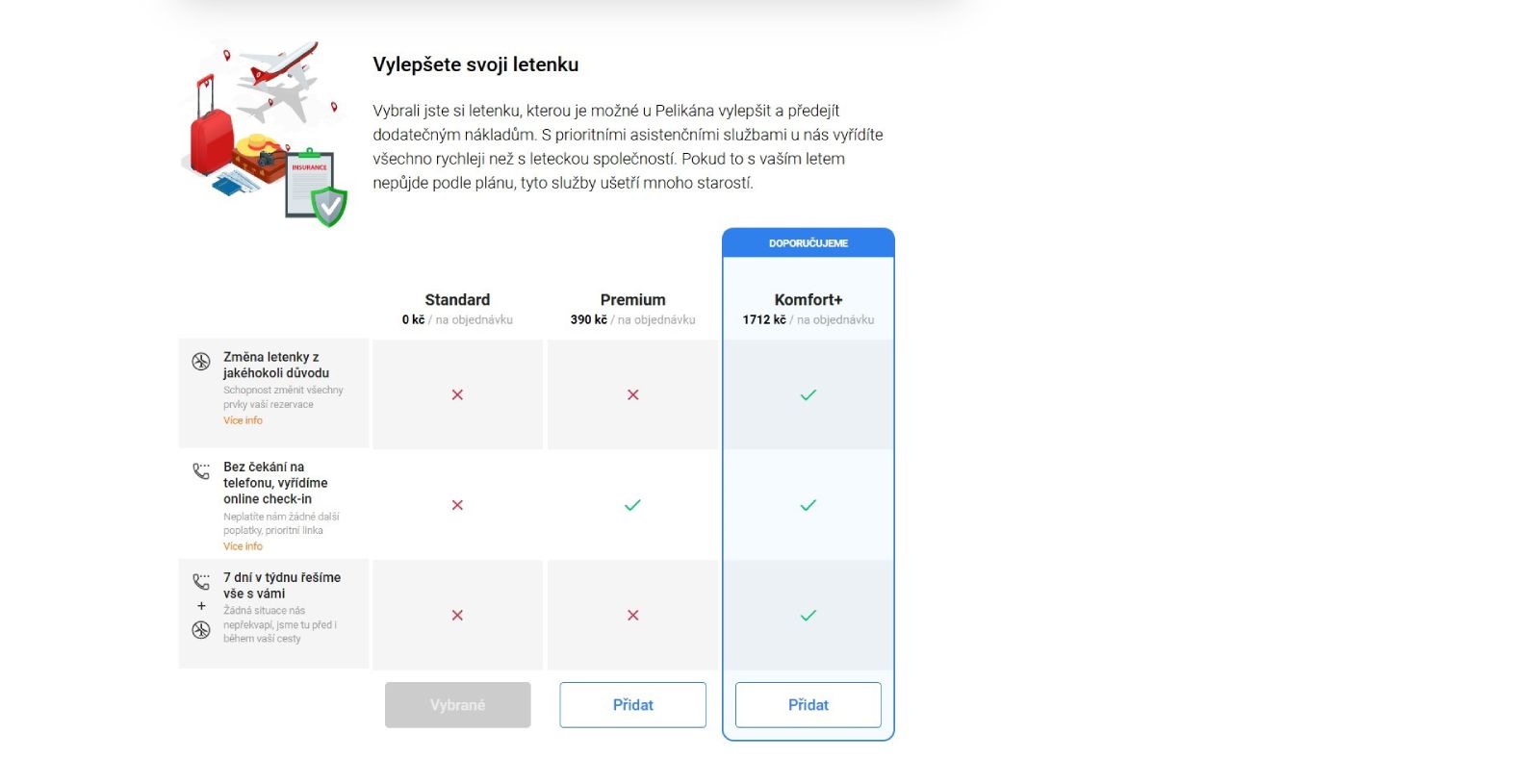Click the phone icon beside Bez čekání
The image size is (1540, 784).
200,471
